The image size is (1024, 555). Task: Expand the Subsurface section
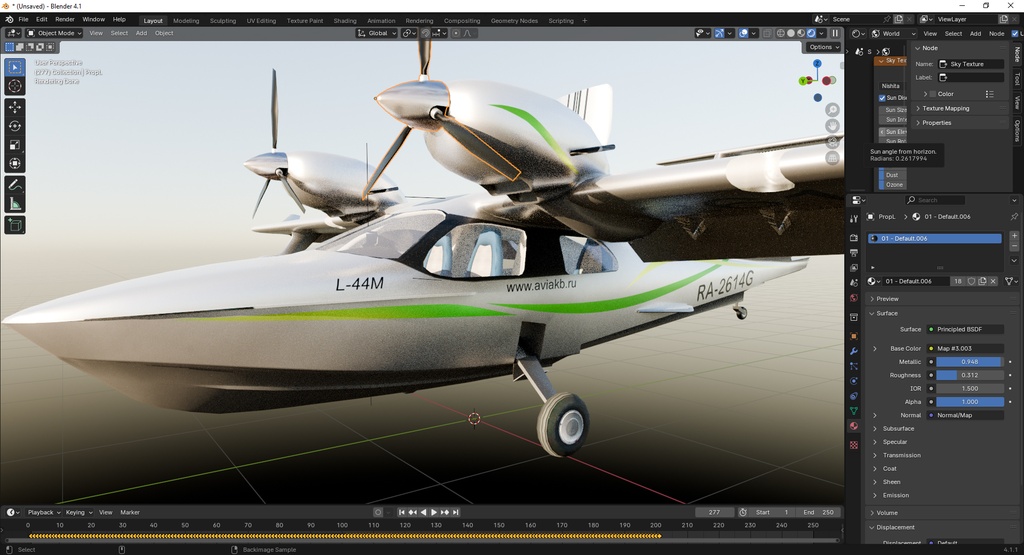(898, 429)
